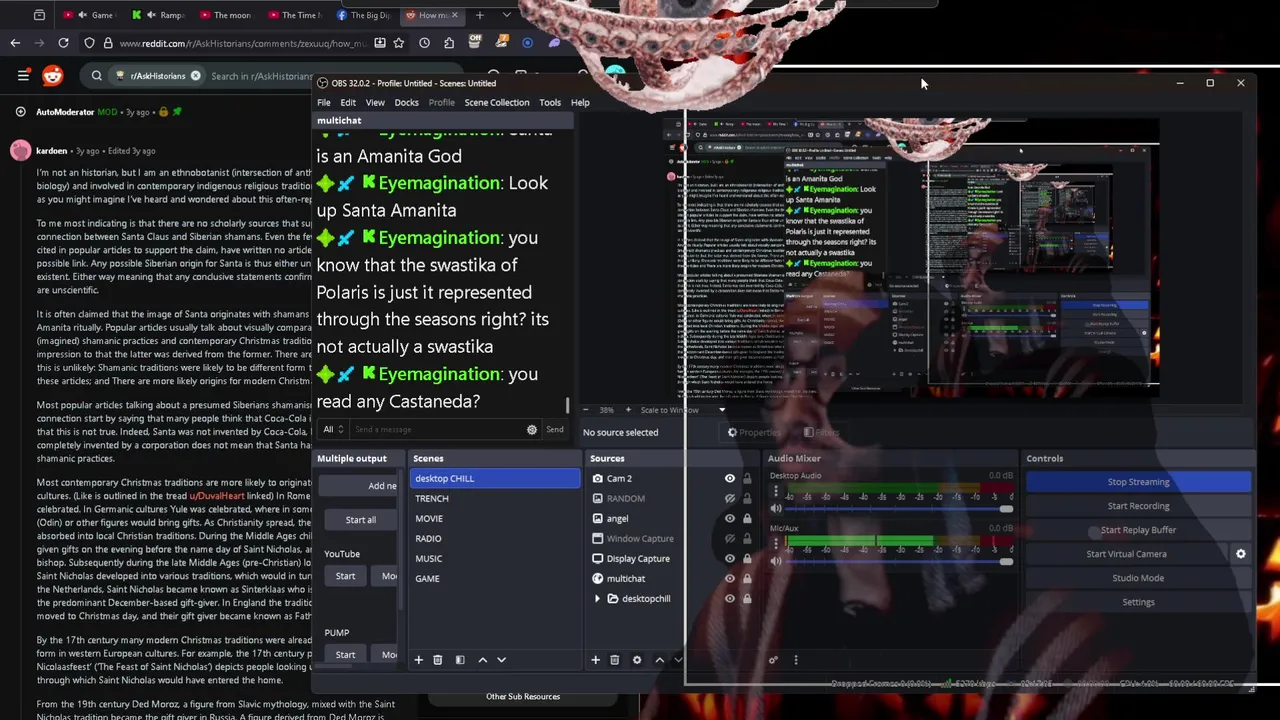This screenshot has height=720, width=1280.
Task: Switch to The Big Dip browser tab
Action: pyautogui.click(x=363, y=15)
